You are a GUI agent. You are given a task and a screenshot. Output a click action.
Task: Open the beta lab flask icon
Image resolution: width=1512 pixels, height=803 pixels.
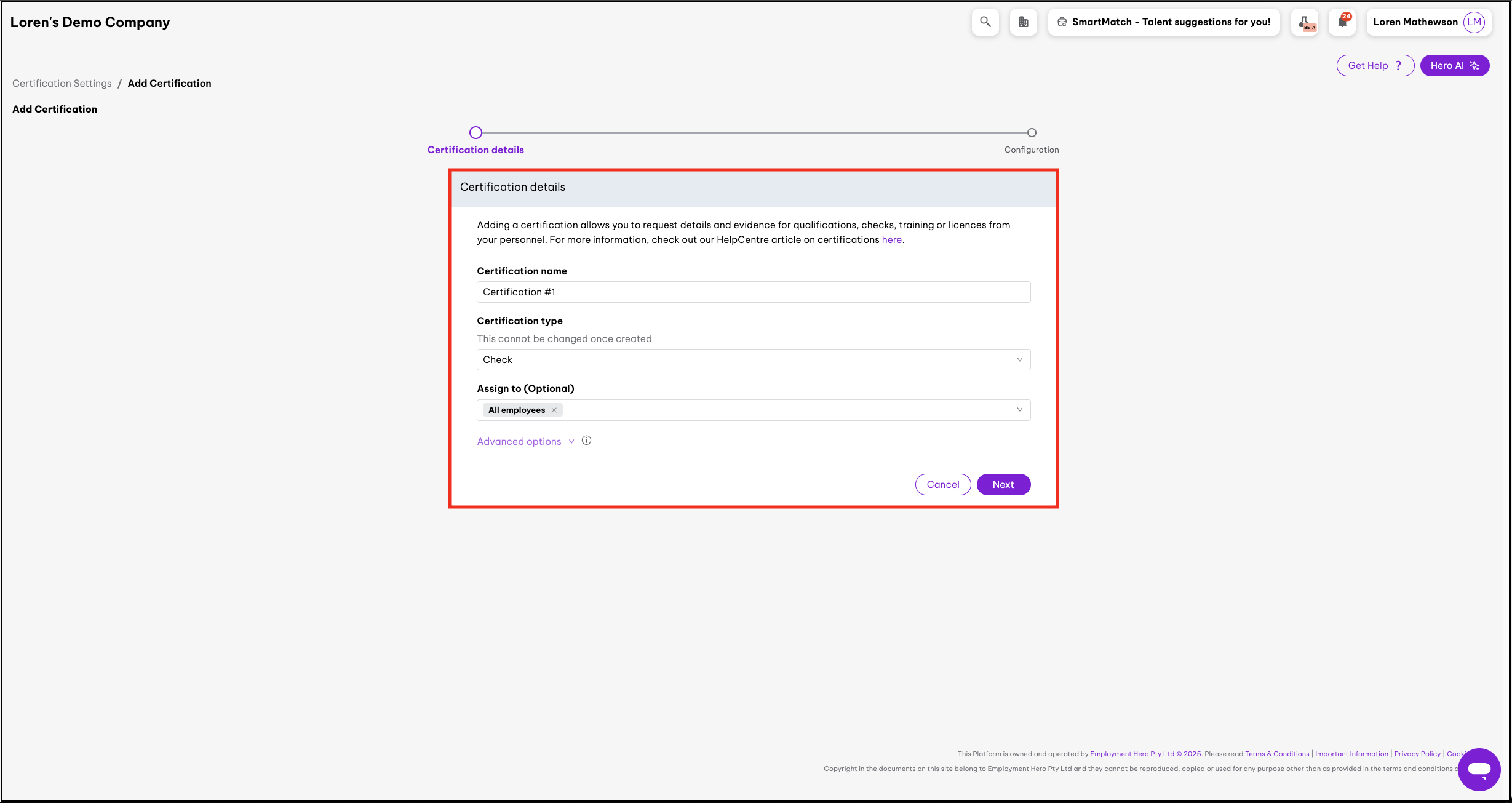pyautogui.click(x=1305, y=23)
